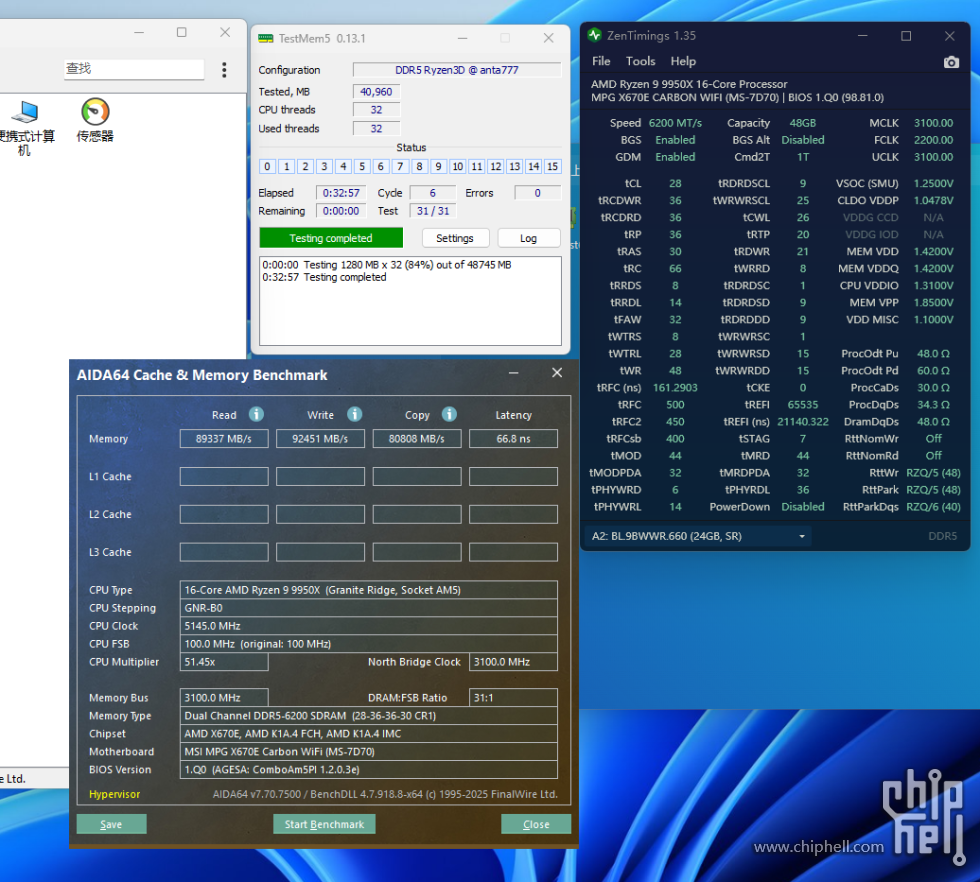Click ZenTimings MEM VDD value 1.4200V

[x=933, y=252]
